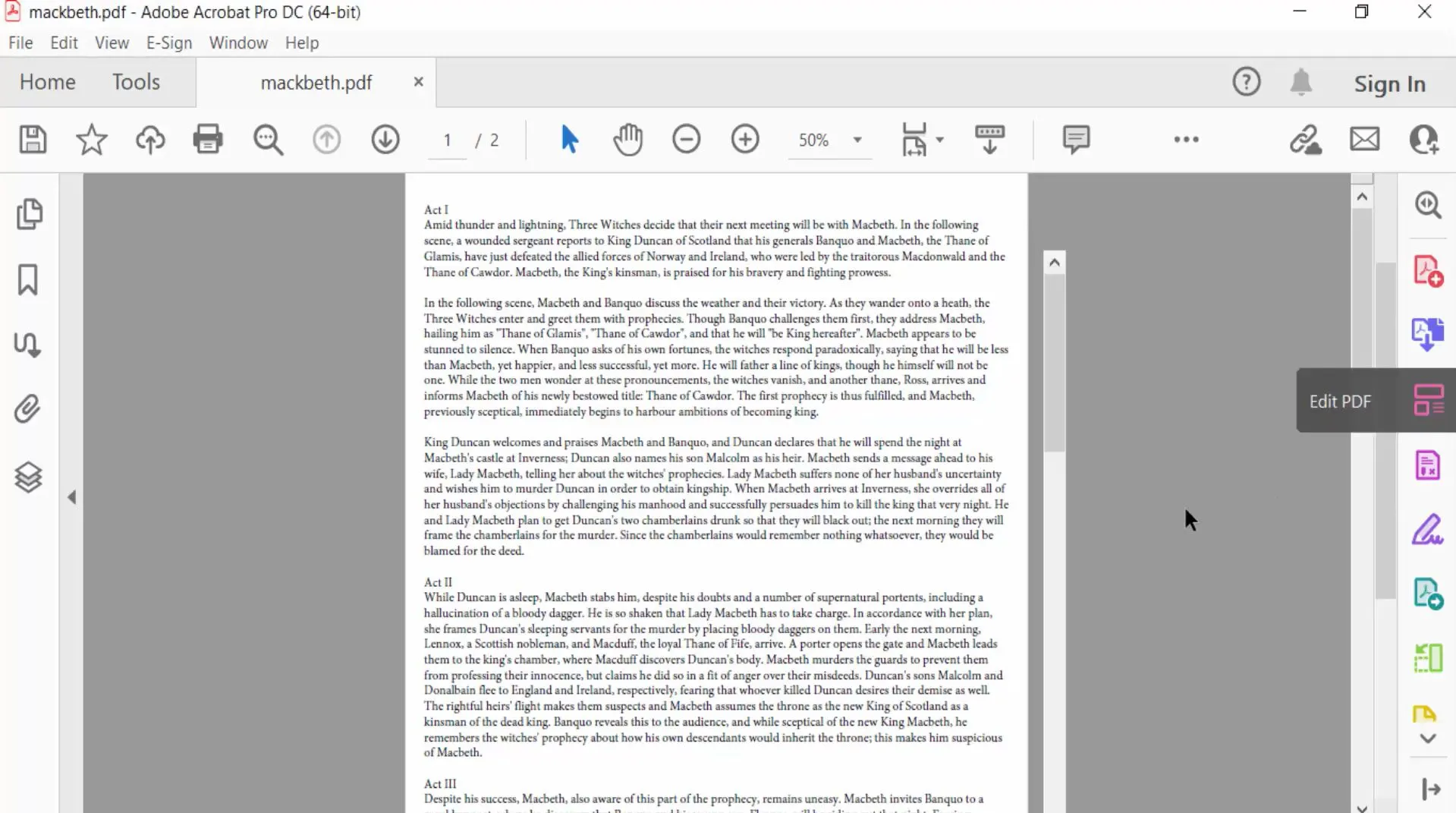Switch to the Tools tab
This screenshot has height=813, width=1456.
[x=136, y=81]
